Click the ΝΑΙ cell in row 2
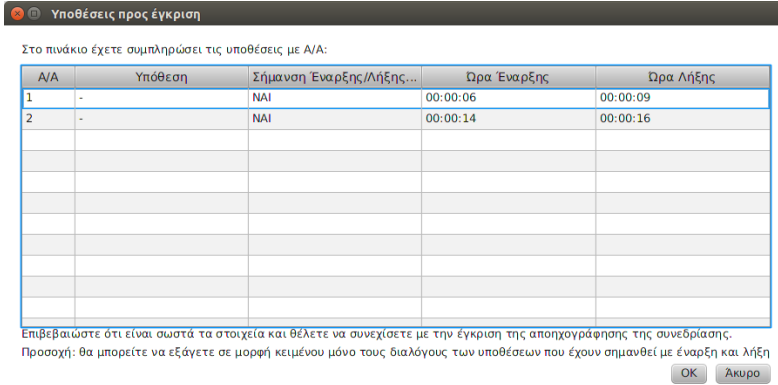Screen dimensions: 778x385 pos(335,119)
